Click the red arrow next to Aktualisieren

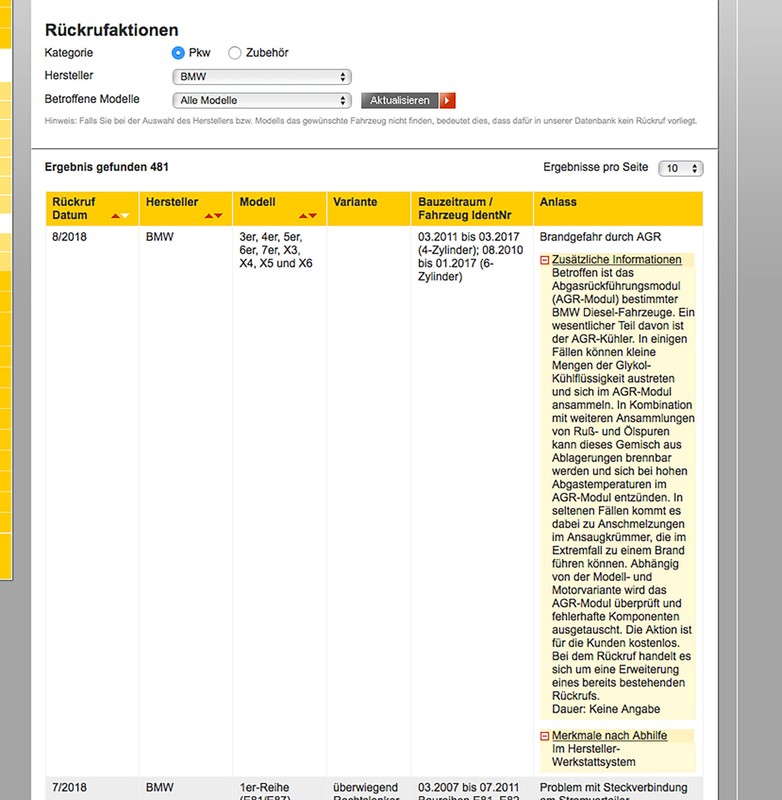447,100
